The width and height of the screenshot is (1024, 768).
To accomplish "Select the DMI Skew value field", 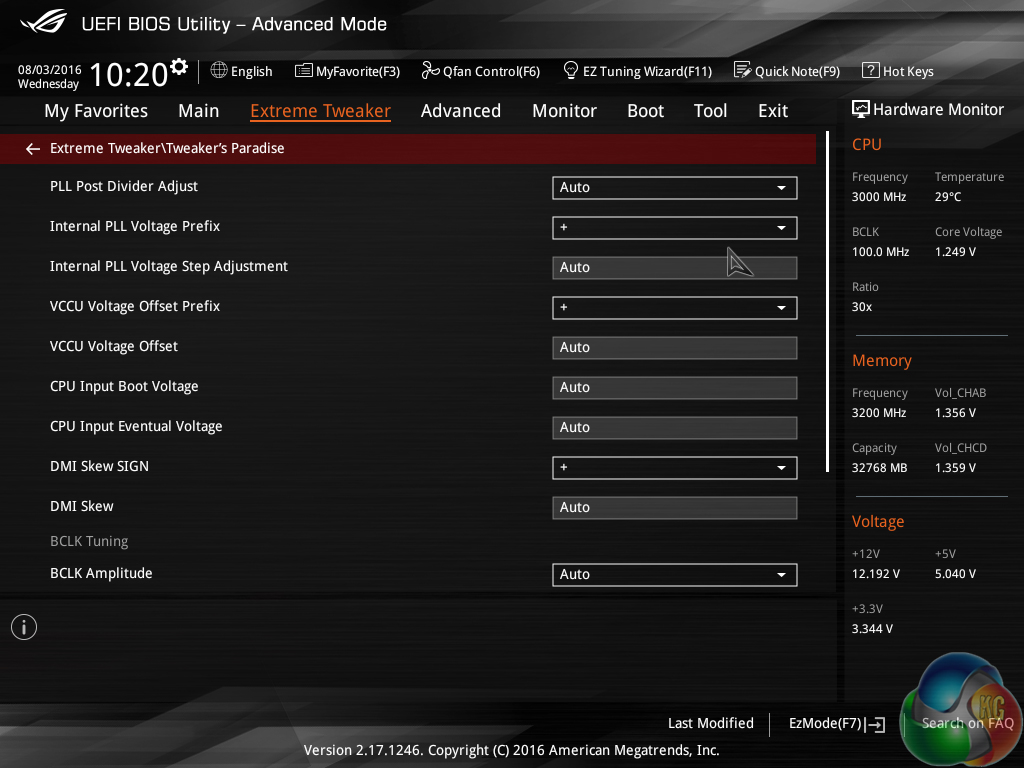I will click(x=675, y=507).
